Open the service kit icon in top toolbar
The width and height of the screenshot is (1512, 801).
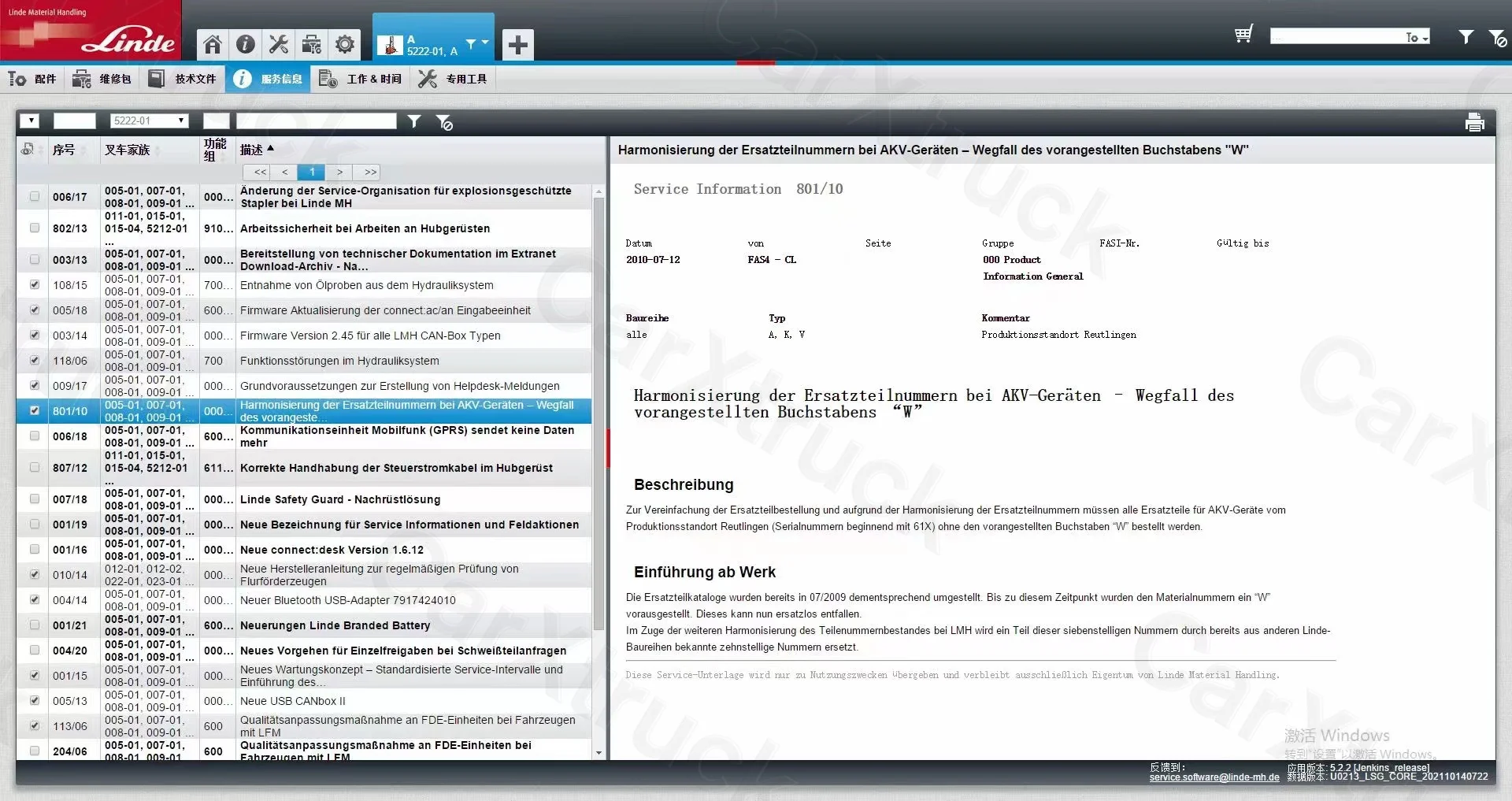pyautogui.click(x=312, y=44)
